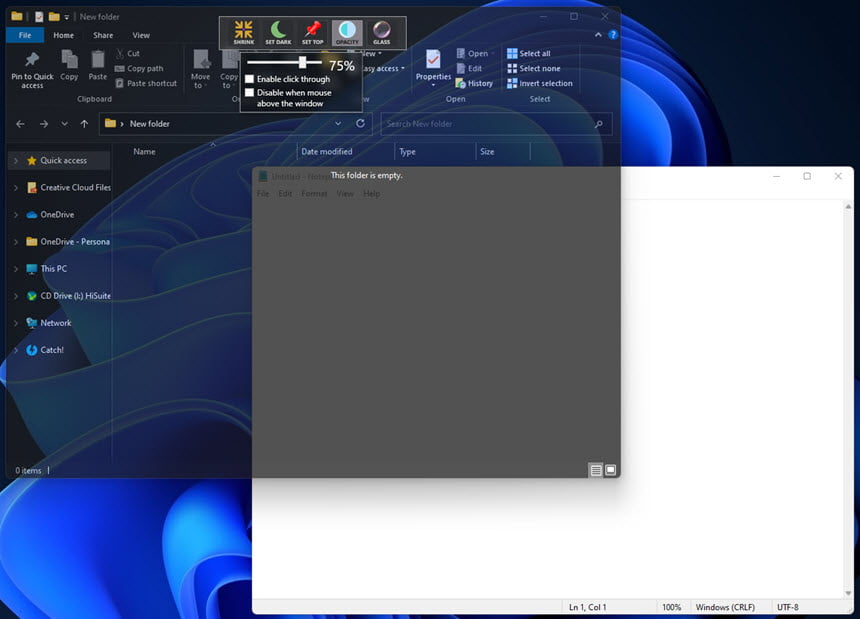This screenshot has height=619, width=860.
Task: Apply the Glass effect icon
Action: 382,32
